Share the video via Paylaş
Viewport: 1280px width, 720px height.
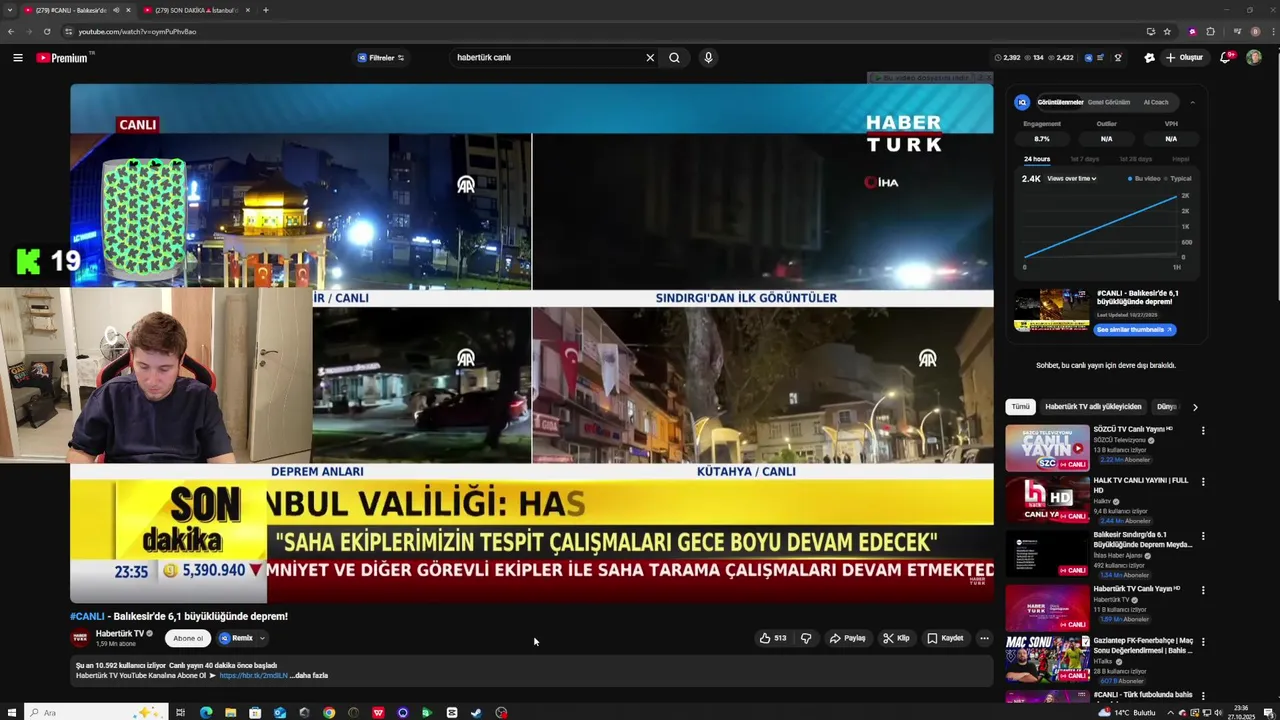click(847, 638)
